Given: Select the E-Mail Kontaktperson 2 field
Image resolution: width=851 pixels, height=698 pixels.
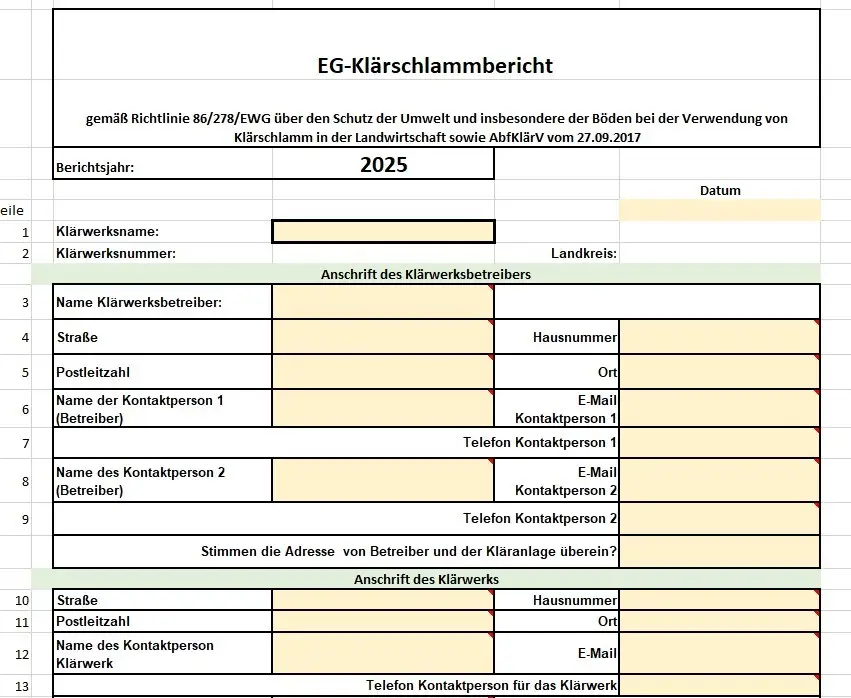Looking at the screenshot, I should pos(719,480).
